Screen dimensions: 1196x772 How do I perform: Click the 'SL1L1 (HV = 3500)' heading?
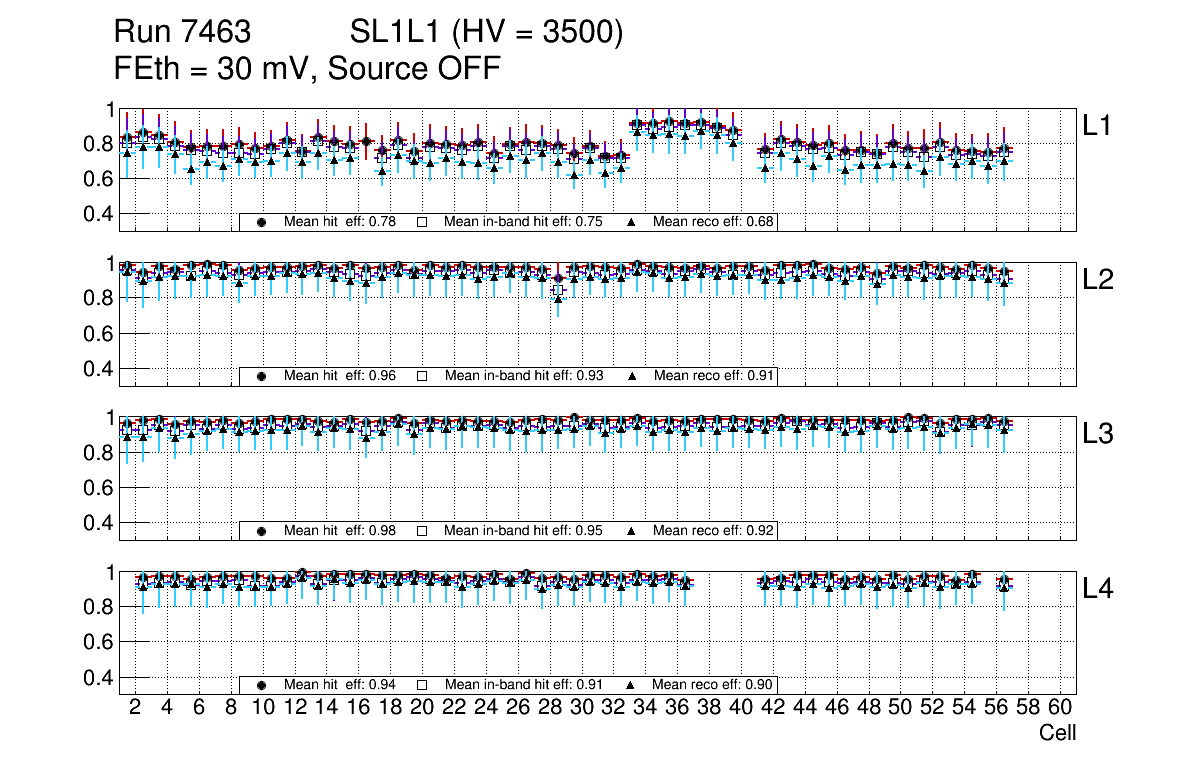tap(487, 33)
